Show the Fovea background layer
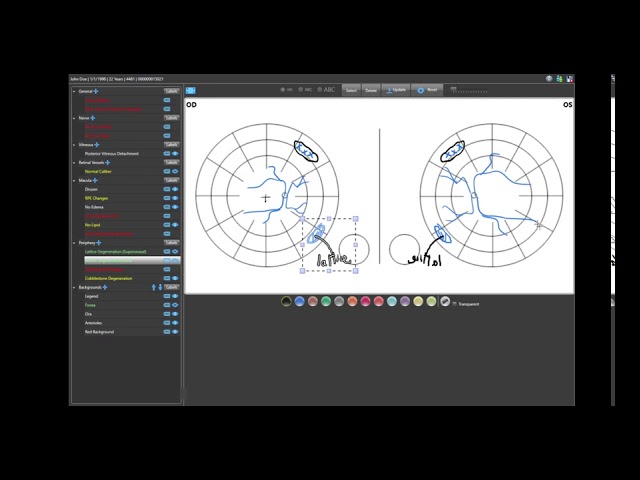The width and height of the screenshot is (640, 480). tap(175, 305)
